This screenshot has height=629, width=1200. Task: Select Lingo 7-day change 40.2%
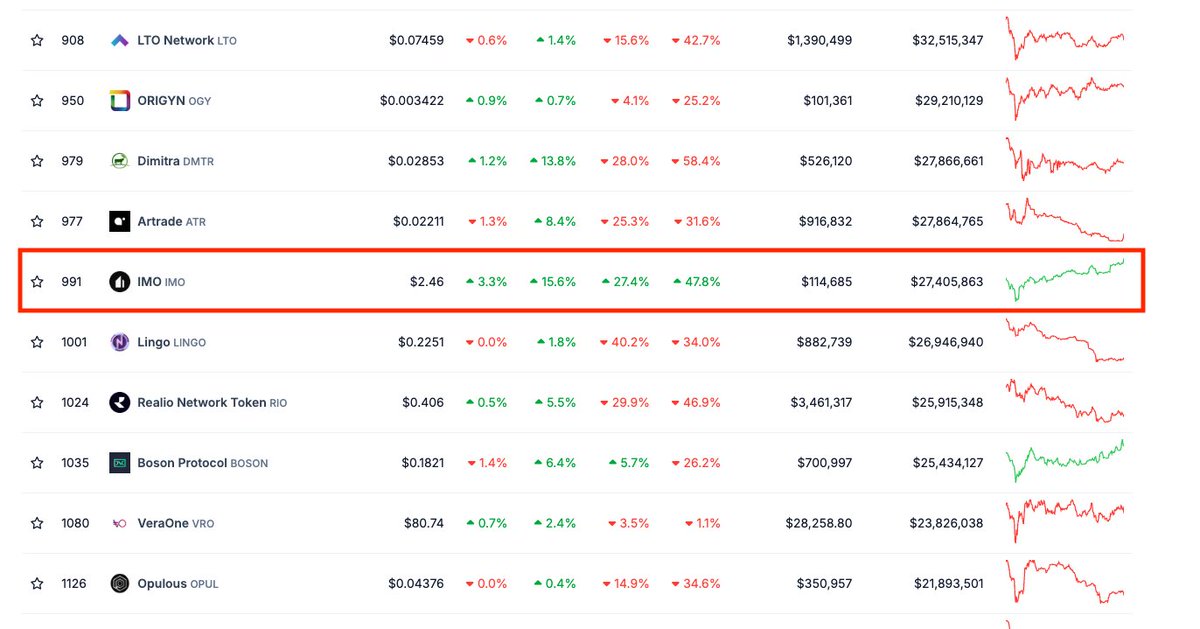(626, 342)
